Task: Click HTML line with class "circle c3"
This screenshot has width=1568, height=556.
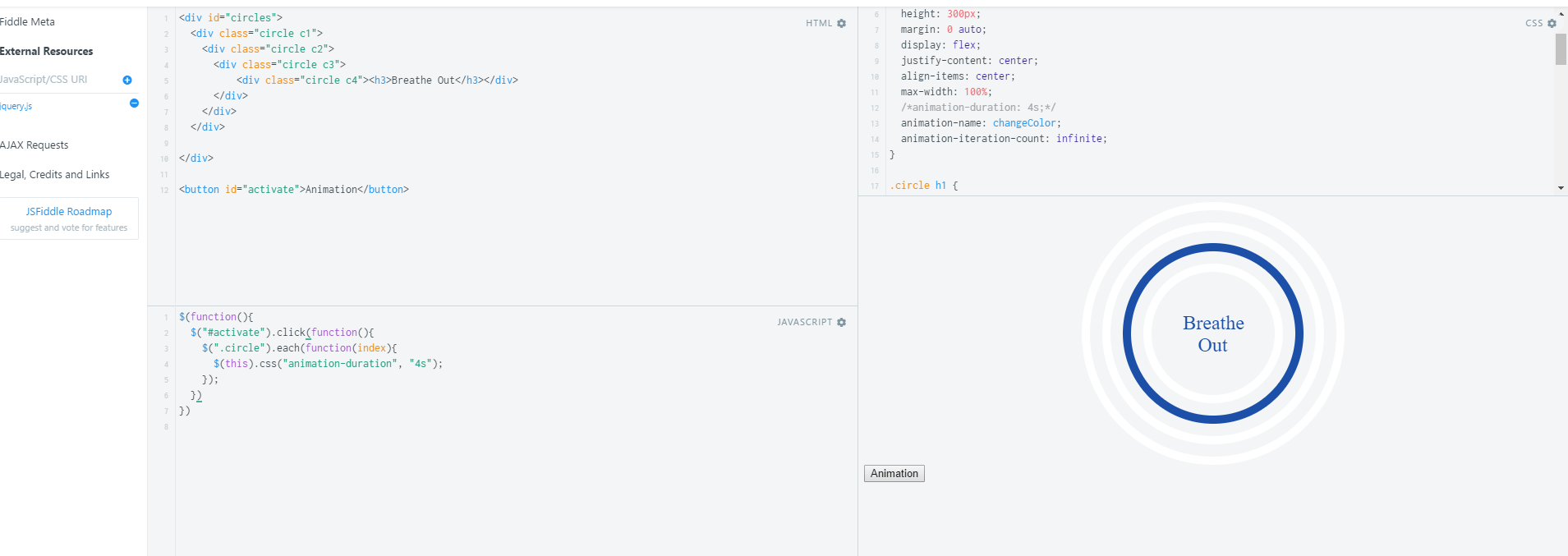Action: click(279, 65)
